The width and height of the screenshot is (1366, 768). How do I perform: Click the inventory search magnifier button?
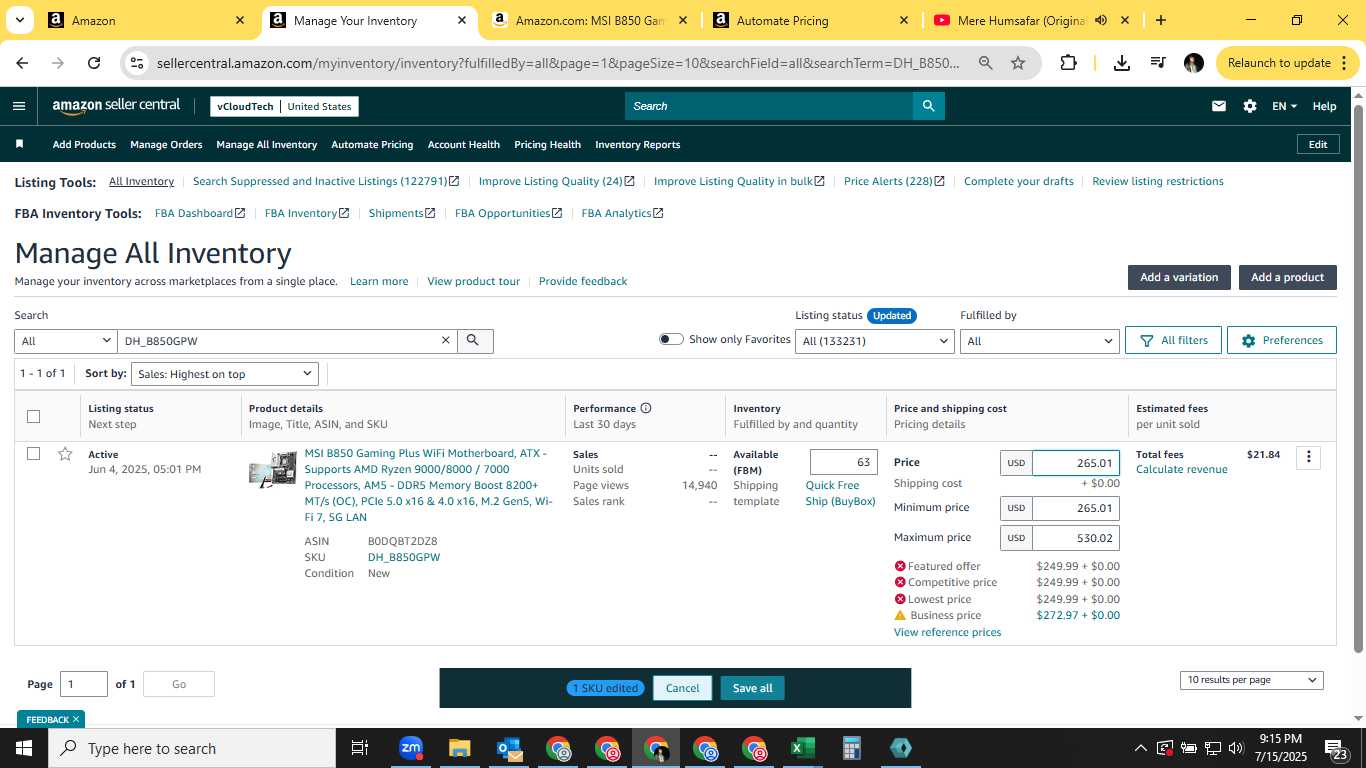(x=474, y=340)
